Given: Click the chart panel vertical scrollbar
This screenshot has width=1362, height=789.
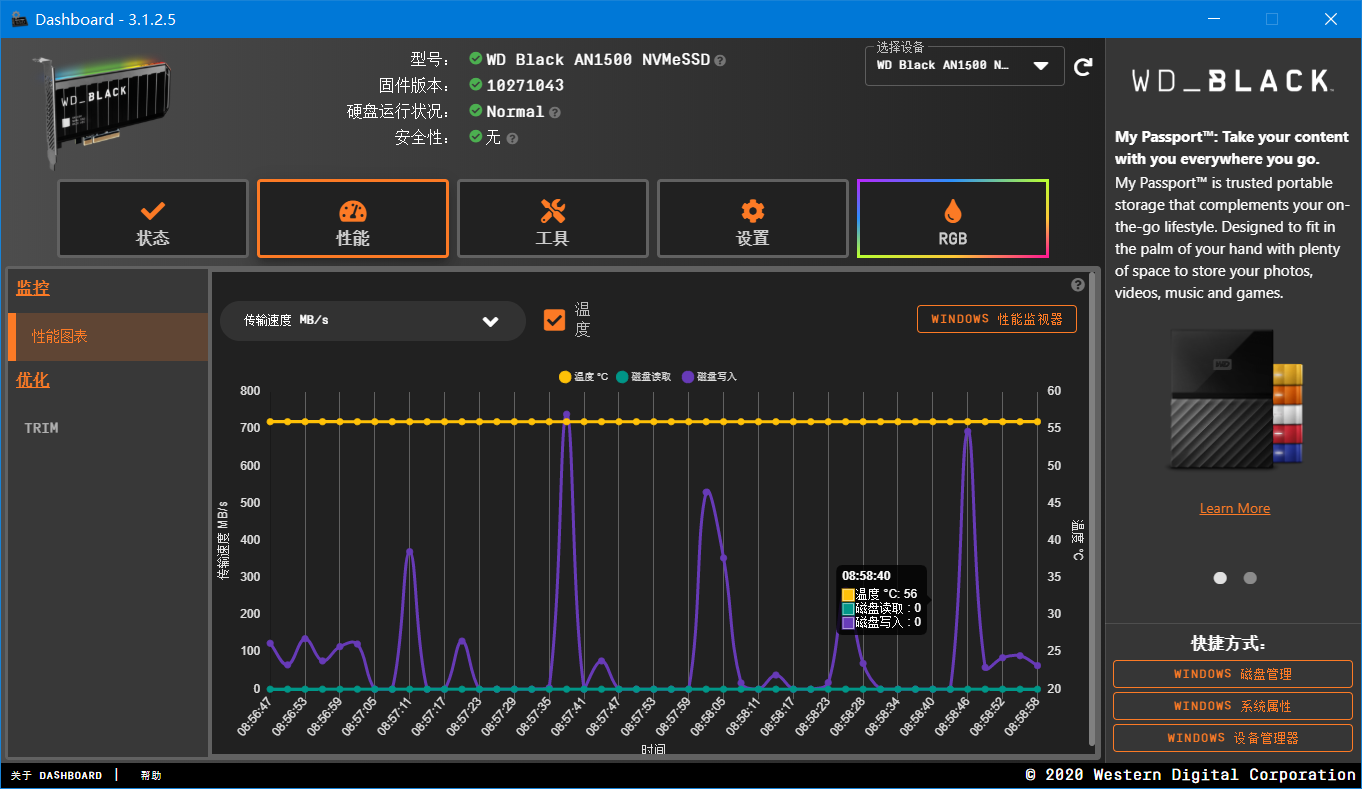Looking at the screenshot, I should click(x=1091, y=508).
